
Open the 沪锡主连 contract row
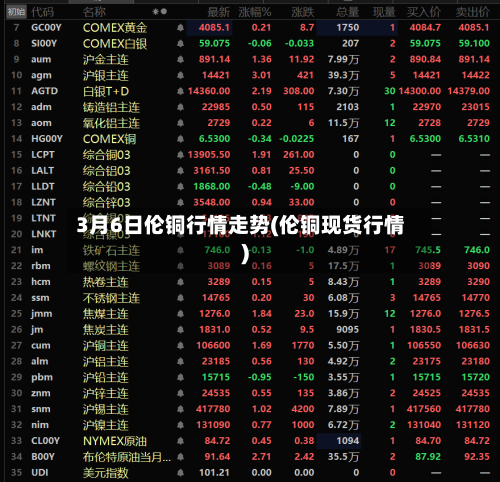click(x=250, y=409)
